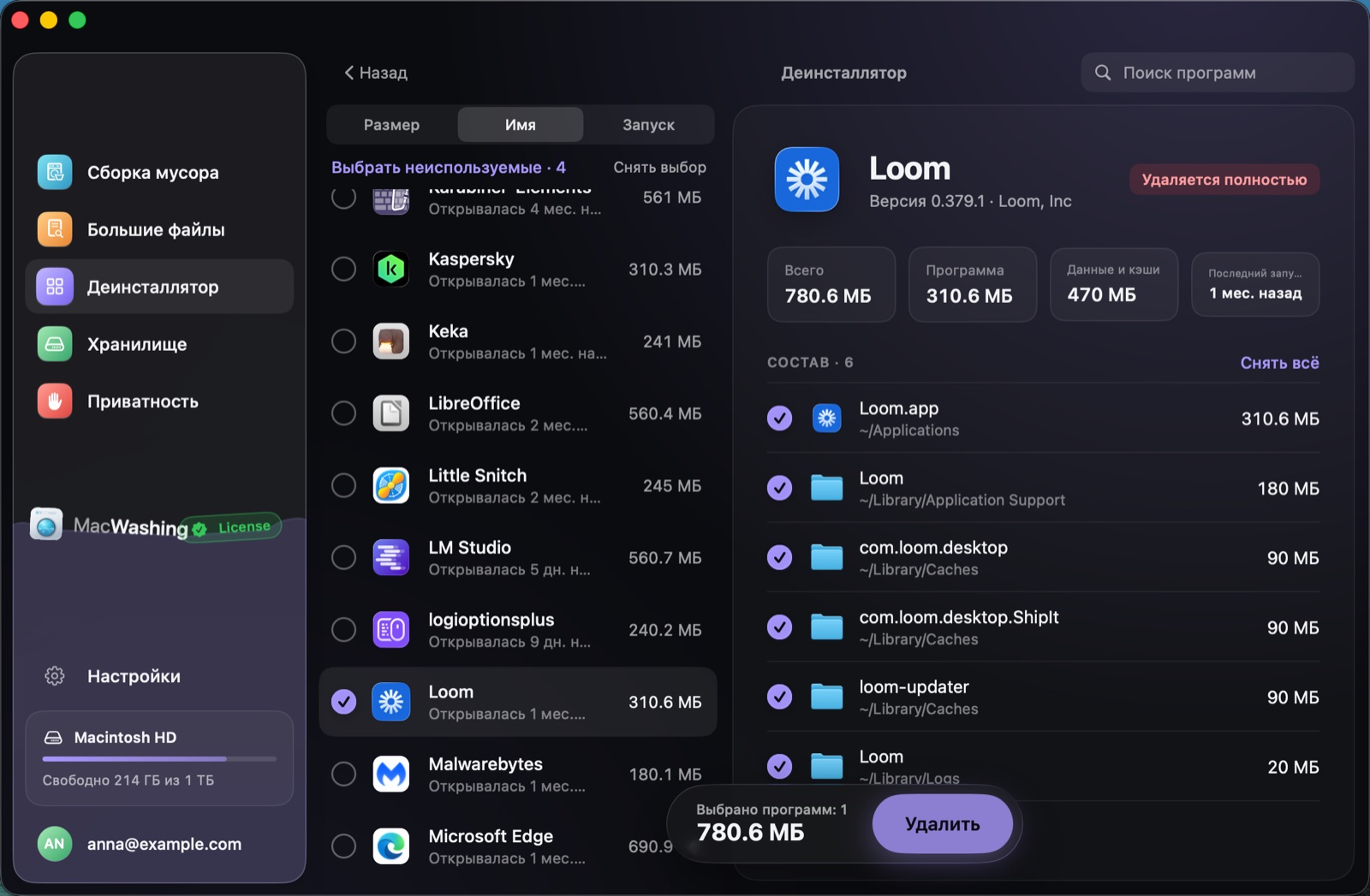Switch to the Имя sorting tab
1370x896 pixels.
click(x=521, y=125)
